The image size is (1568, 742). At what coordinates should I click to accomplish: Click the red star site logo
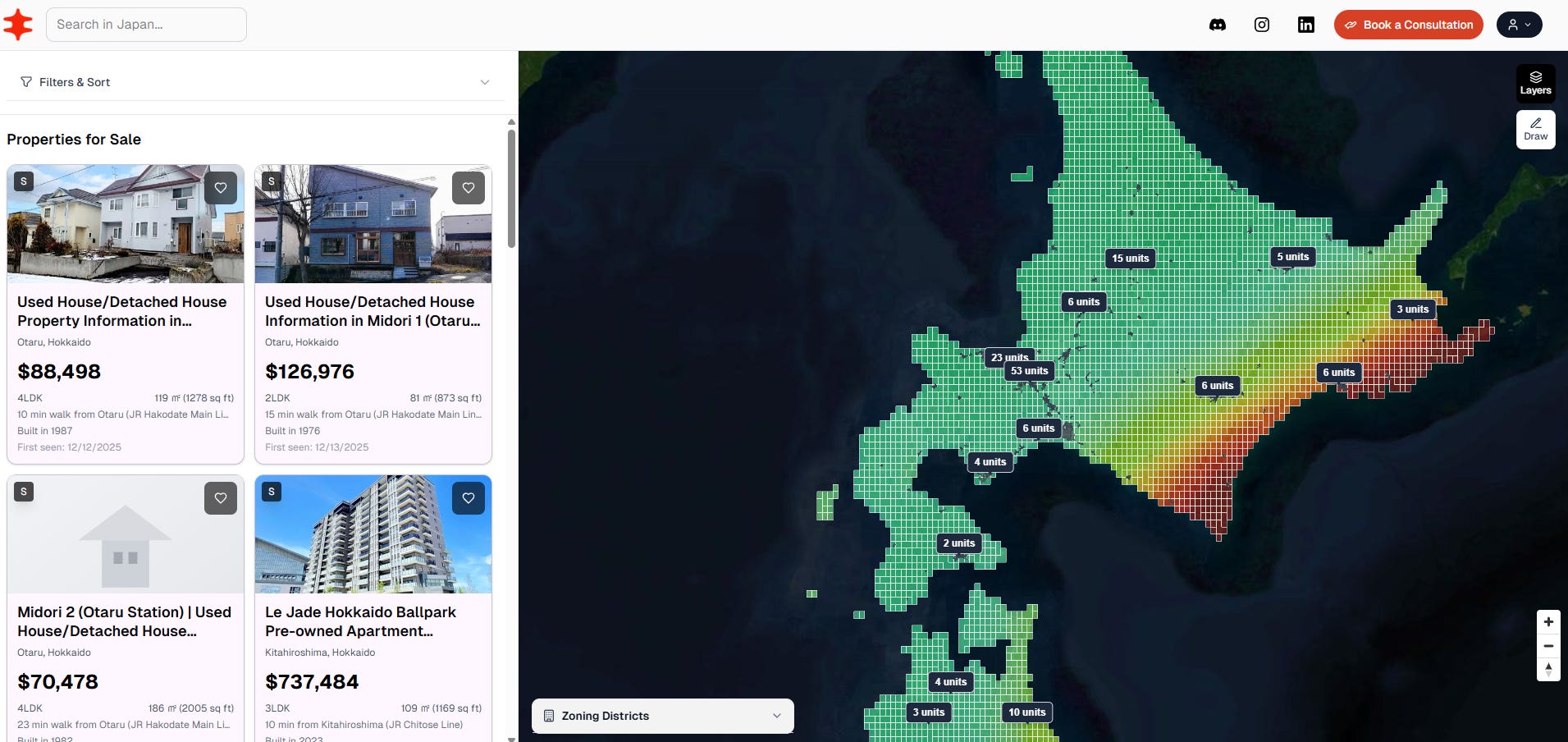tap(17, 24)
